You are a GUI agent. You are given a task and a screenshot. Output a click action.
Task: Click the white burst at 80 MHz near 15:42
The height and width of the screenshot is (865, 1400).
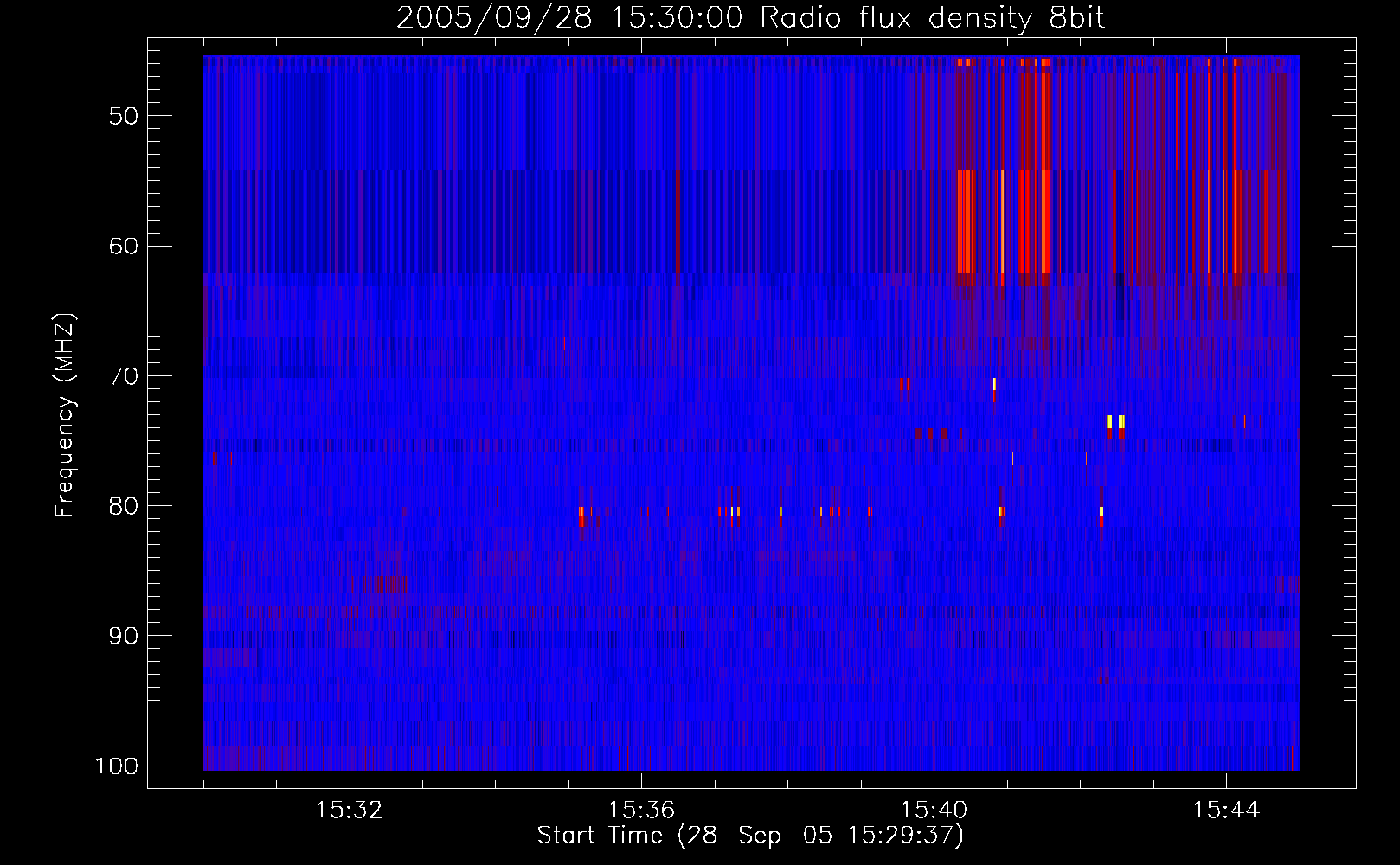(x=1101, y=511)
